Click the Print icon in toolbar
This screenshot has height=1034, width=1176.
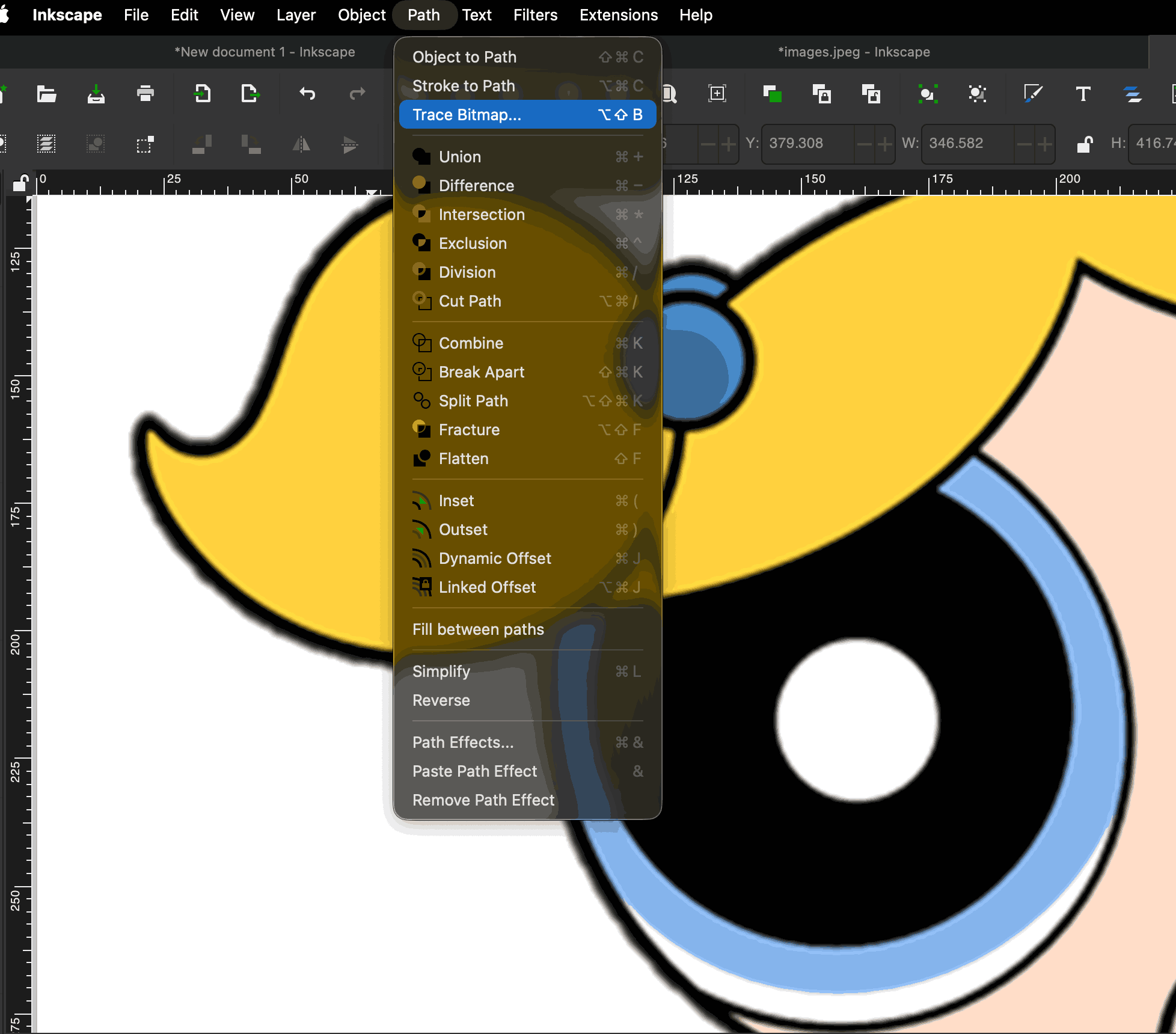(145, 94)
